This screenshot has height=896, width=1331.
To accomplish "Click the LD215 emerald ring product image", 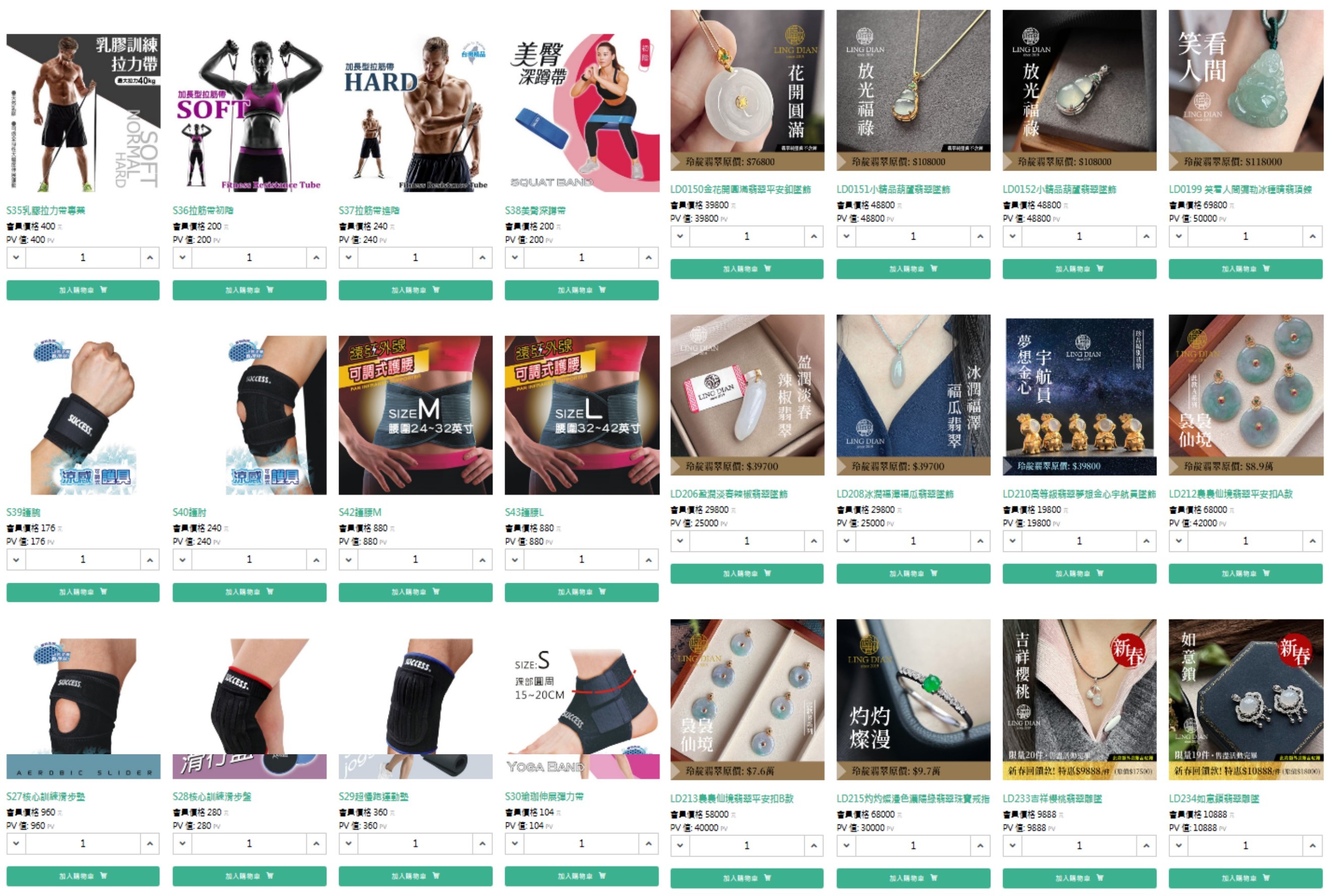I will pyautogui.click(x=913, y=699).
